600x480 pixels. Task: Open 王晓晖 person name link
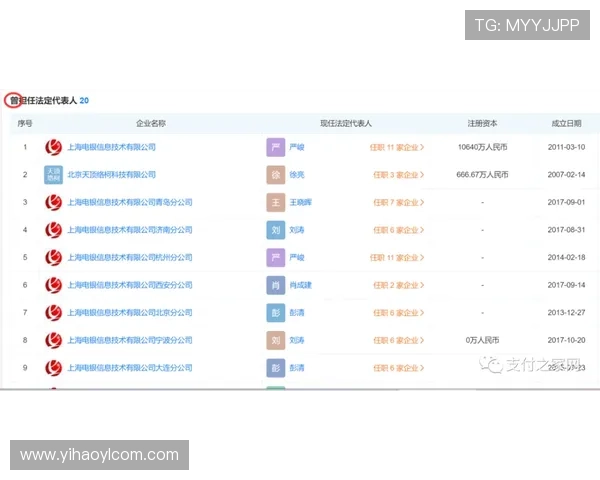(x=300, y=202)
